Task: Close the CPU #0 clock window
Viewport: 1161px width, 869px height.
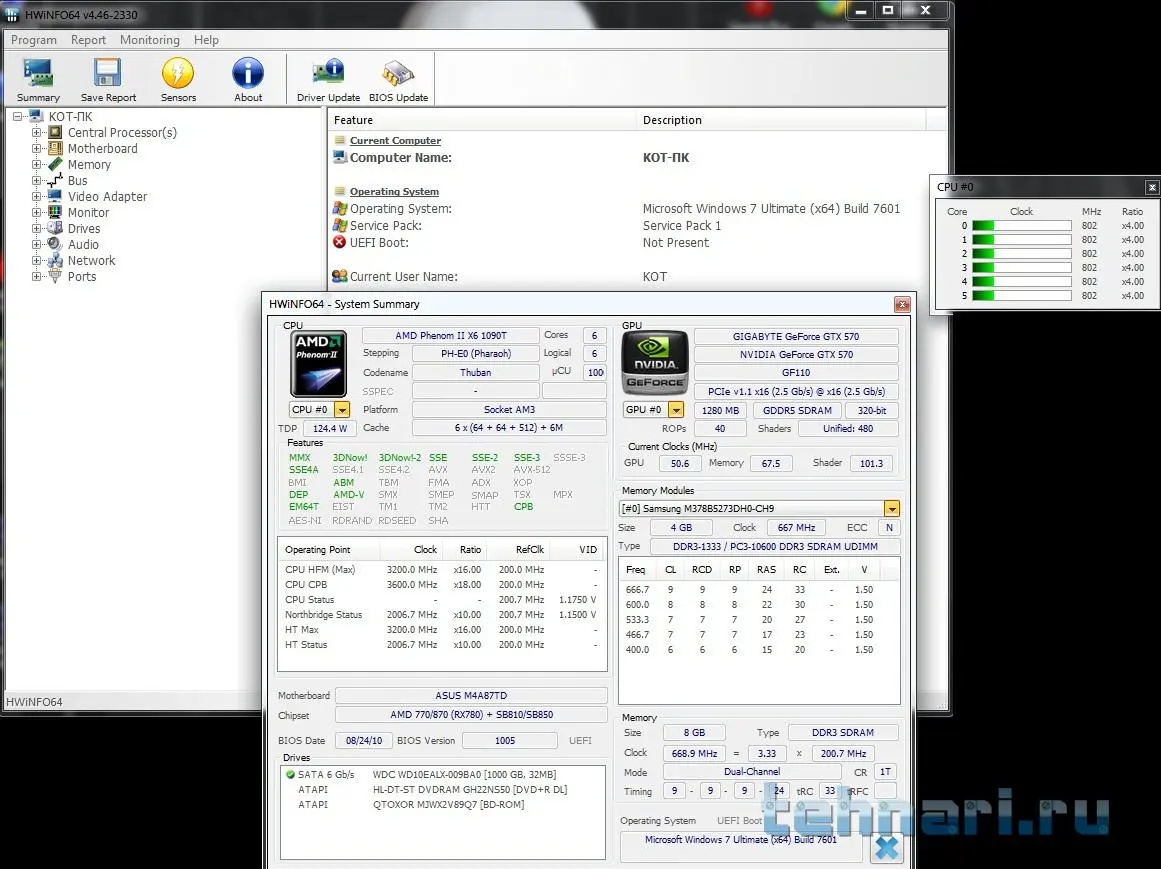Action: [x=1152, y=187]
